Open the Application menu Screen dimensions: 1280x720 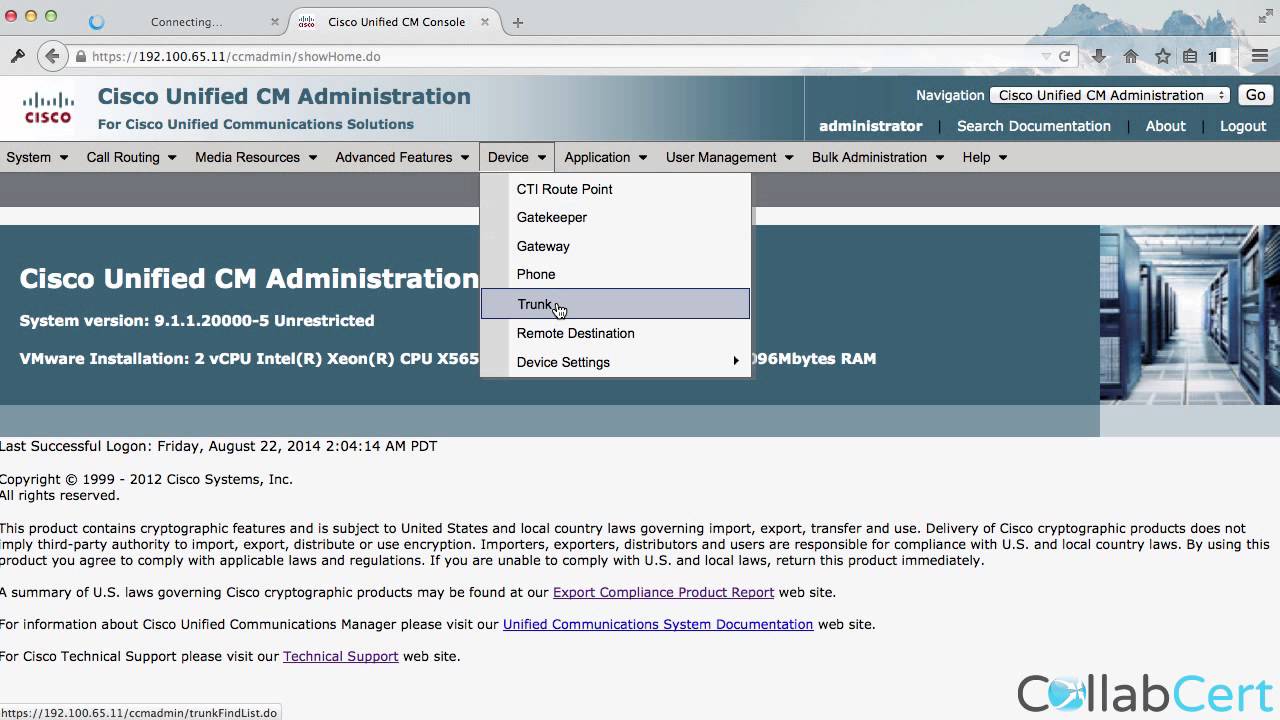605,157
